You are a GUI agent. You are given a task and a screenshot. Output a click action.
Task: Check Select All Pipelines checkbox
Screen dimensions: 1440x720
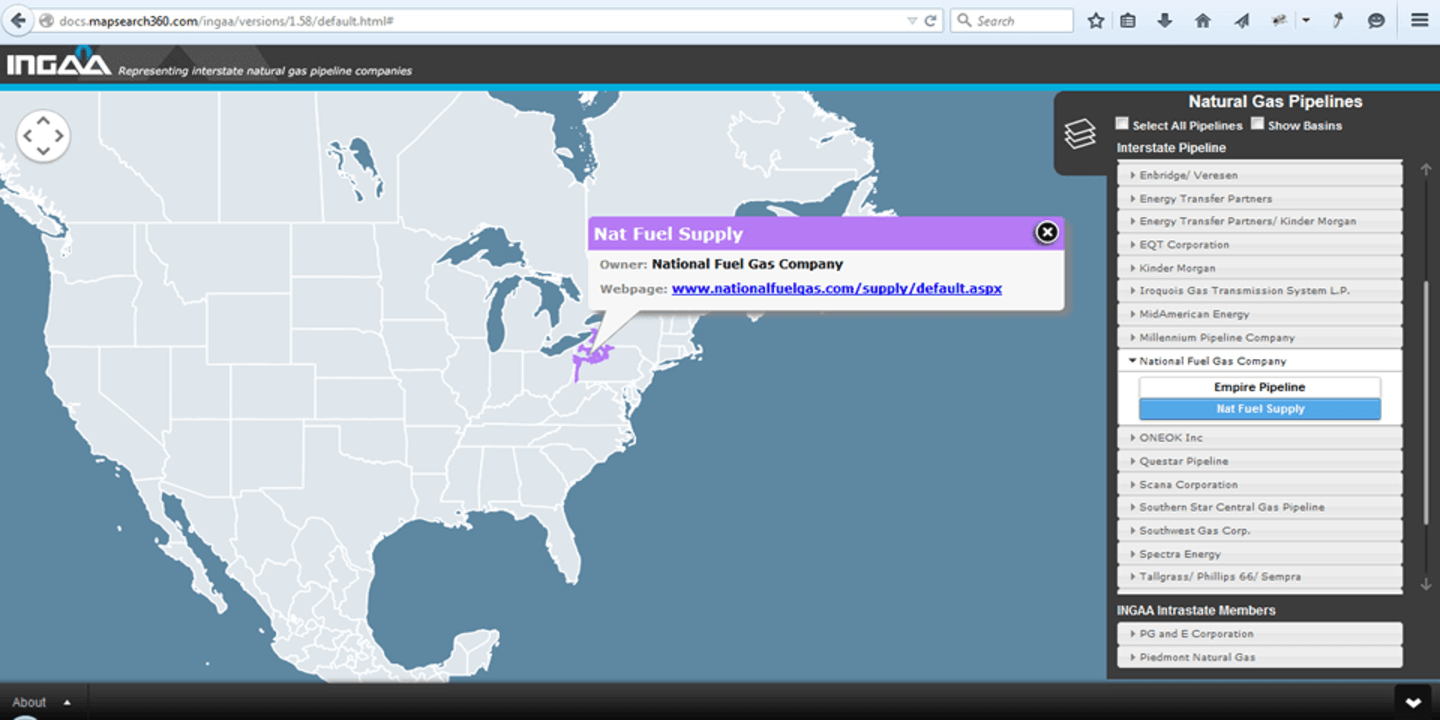tap(1122, 124)
